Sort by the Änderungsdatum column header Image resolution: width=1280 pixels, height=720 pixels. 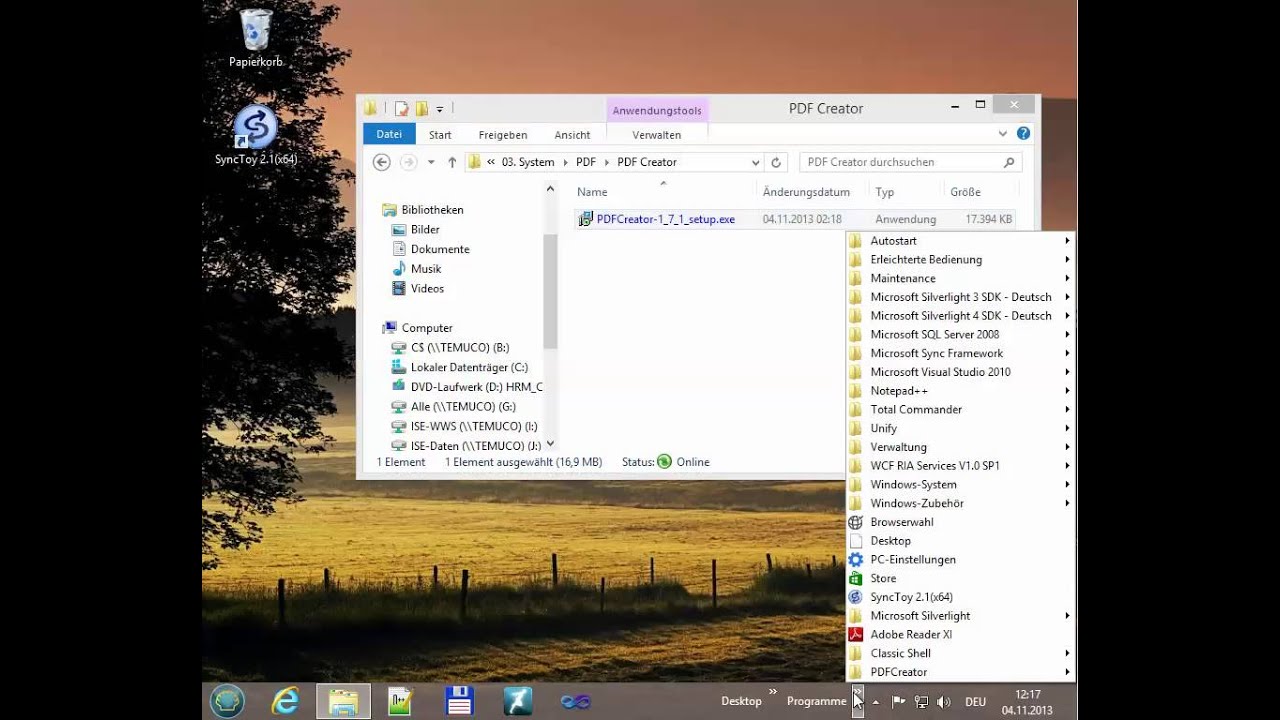coord(806,192)
